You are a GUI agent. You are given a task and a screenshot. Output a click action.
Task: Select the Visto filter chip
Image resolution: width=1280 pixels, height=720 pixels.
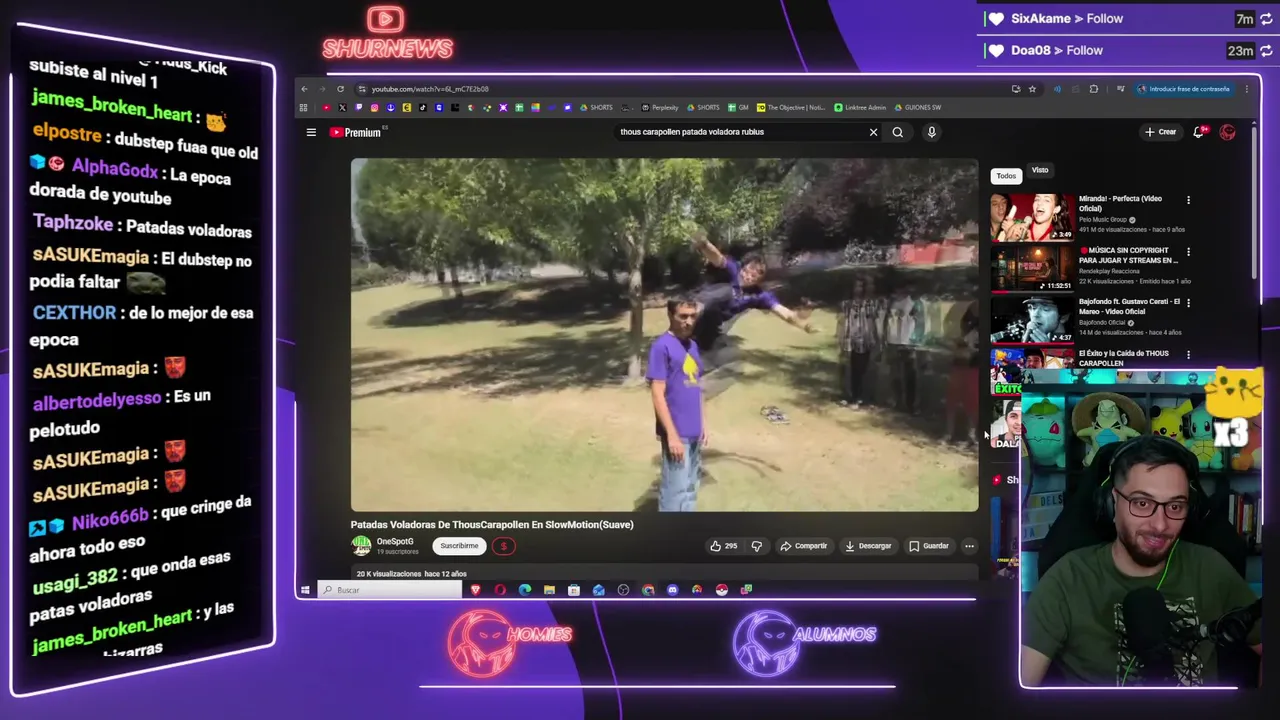1040,170
